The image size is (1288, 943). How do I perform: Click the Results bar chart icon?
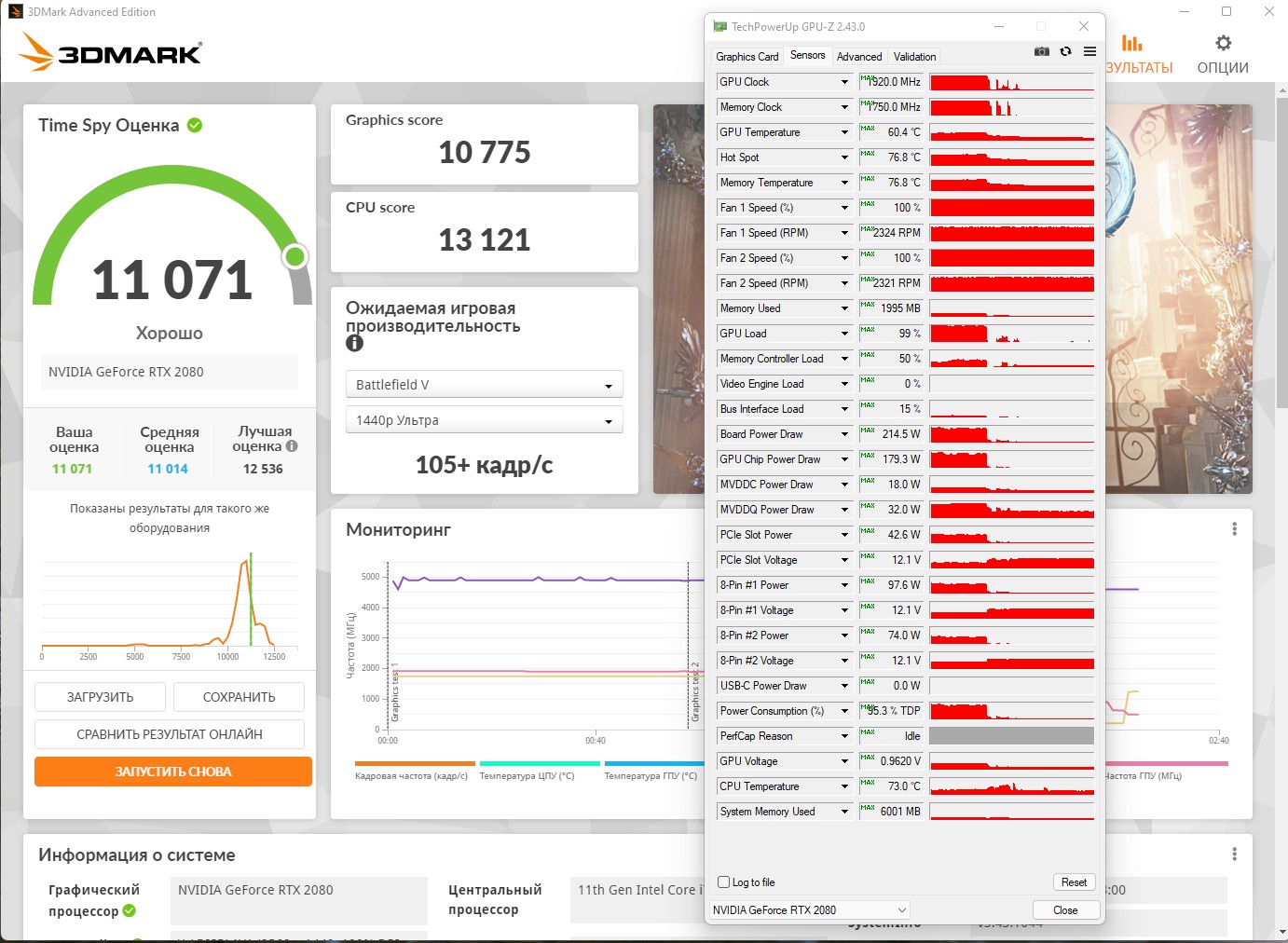[1131, 43]
